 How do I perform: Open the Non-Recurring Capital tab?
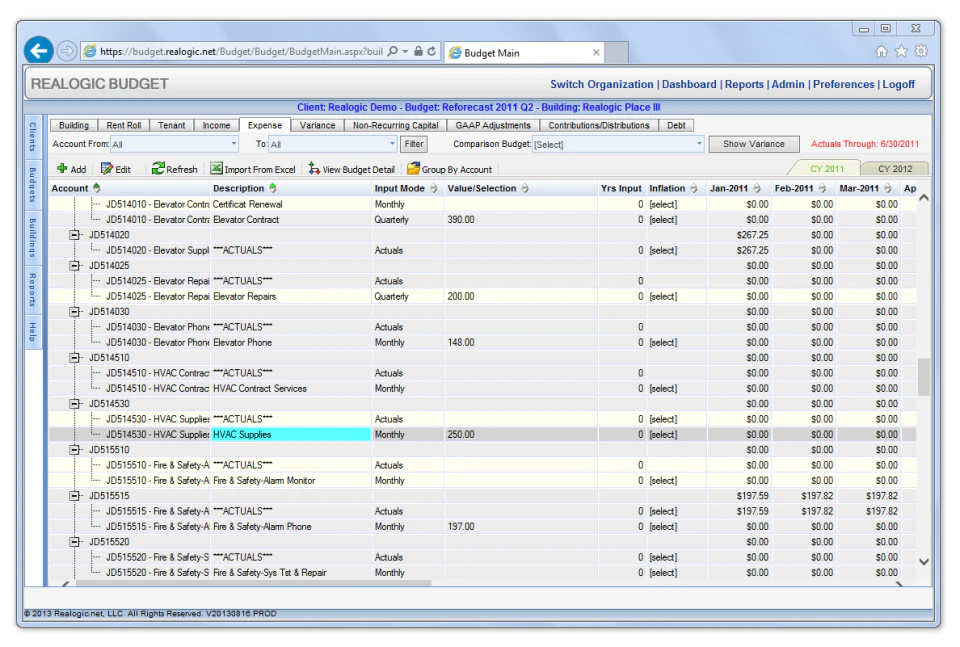[x=396, y=125]
